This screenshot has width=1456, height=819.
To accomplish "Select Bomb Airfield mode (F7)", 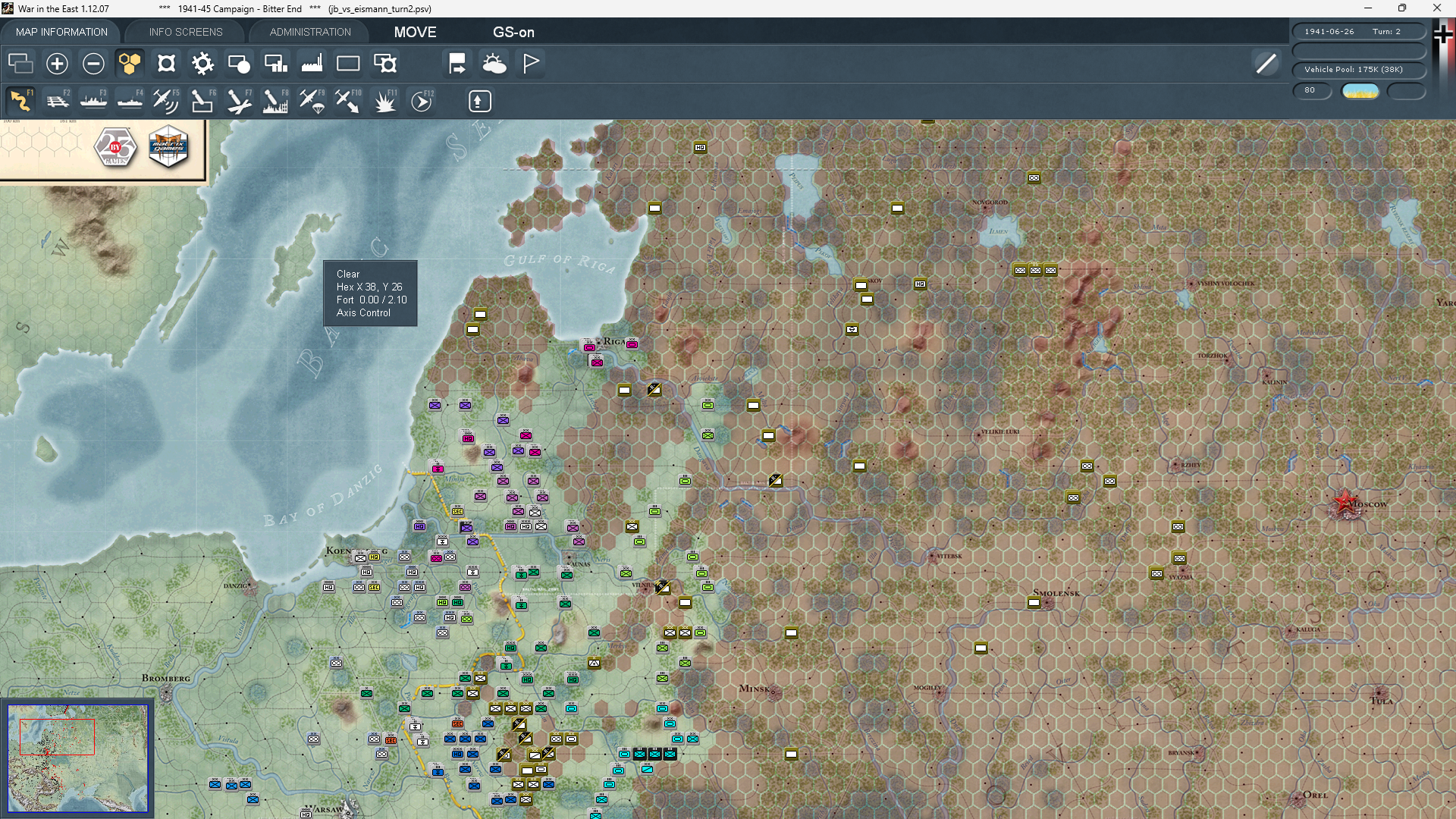I will (238, 101).
